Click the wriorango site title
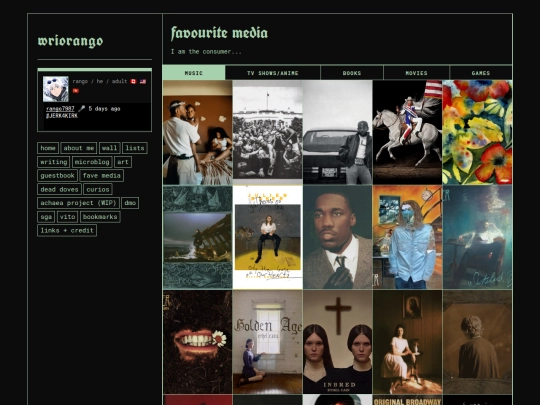The width and height of the screenshot is (540, 405). coord(70,41)
